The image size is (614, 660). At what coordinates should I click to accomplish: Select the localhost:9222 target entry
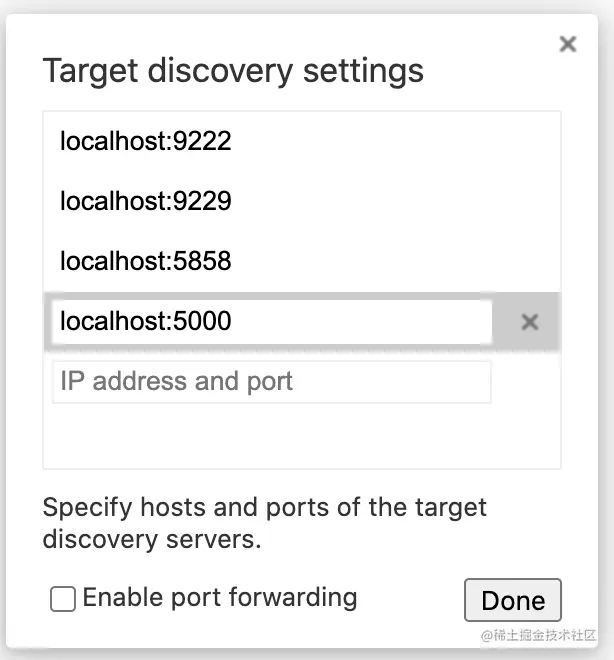point(146,141)
